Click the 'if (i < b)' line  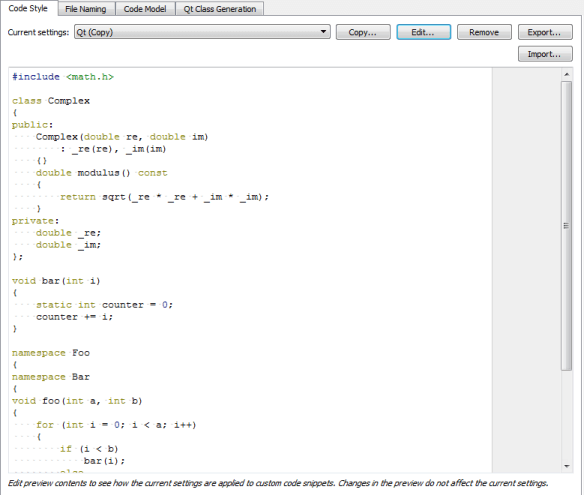coord(89,449)
